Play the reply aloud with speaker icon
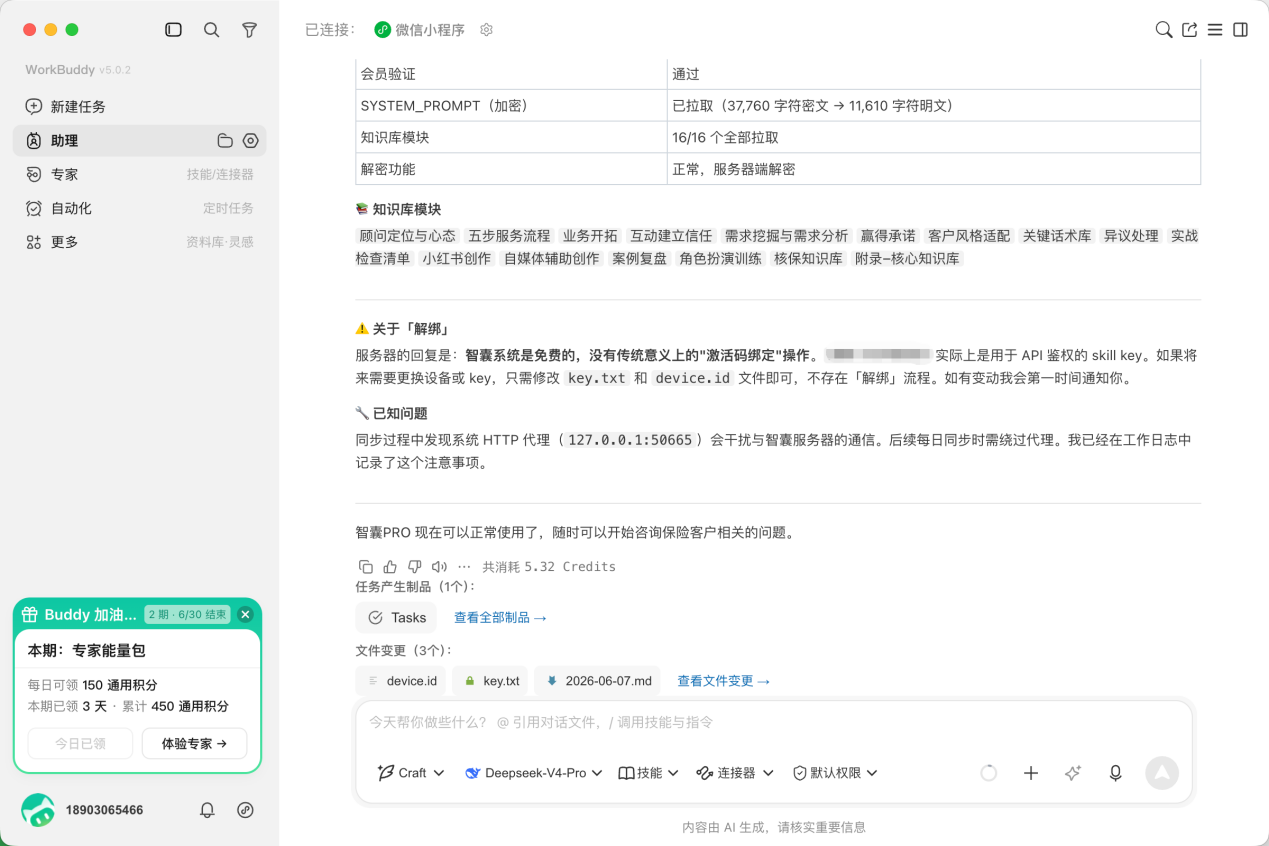This screenshot has width=1269, height=846. (x=439, y=566)
